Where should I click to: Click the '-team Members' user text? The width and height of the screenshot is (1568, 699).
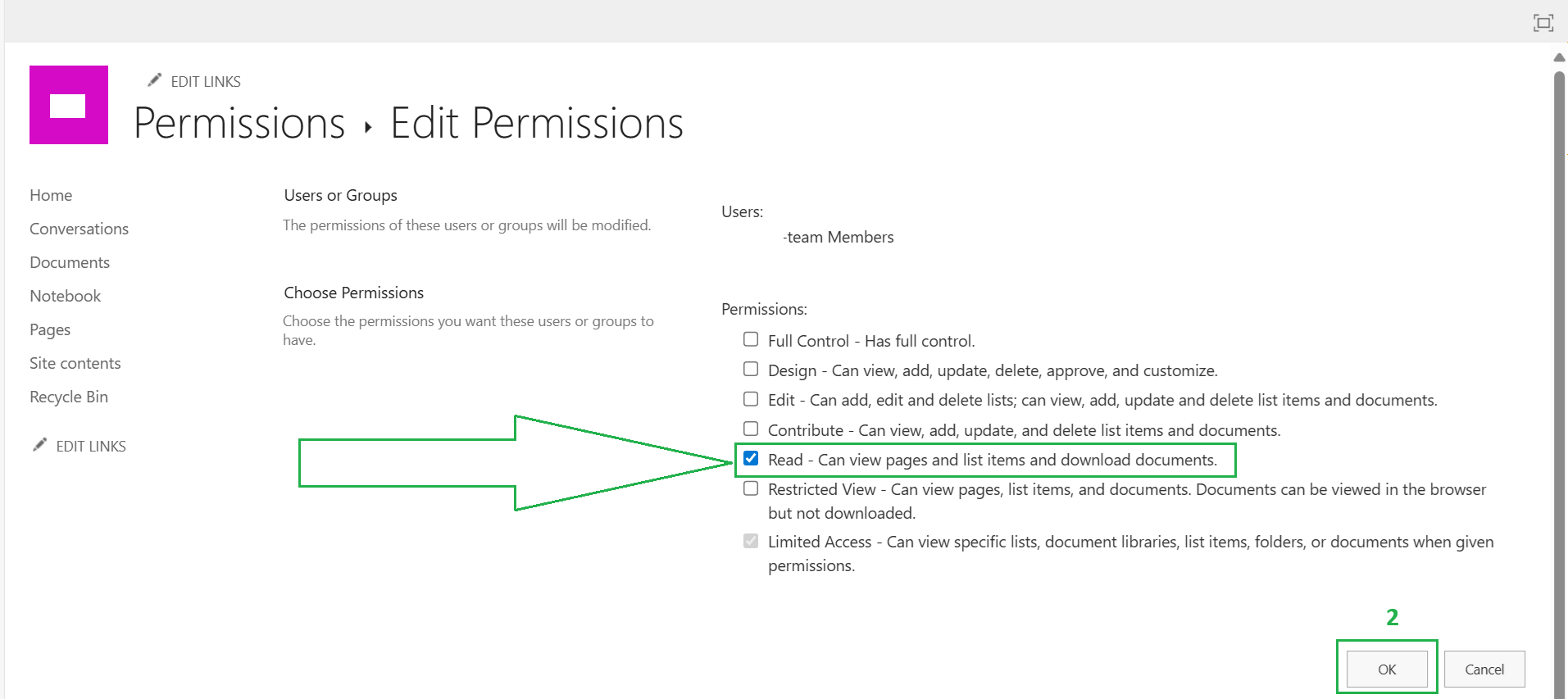coord(838,237)
